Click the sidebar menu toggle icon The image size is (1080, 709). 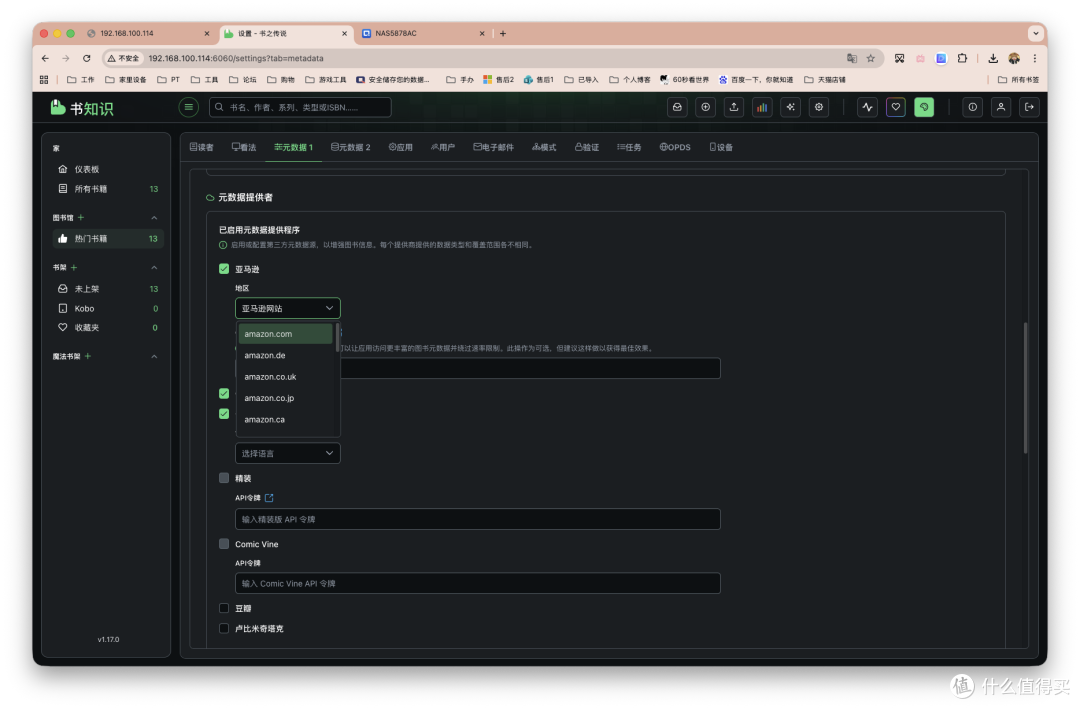coord(188,107)
